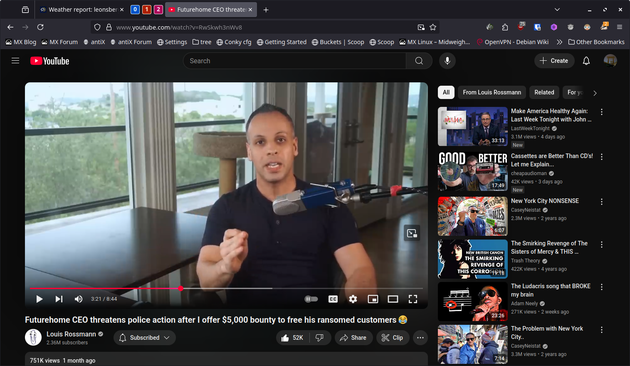630x366 pixels.
Task: Open picture-in-picture icon in address bar
Action: click(x=421, y=27)
